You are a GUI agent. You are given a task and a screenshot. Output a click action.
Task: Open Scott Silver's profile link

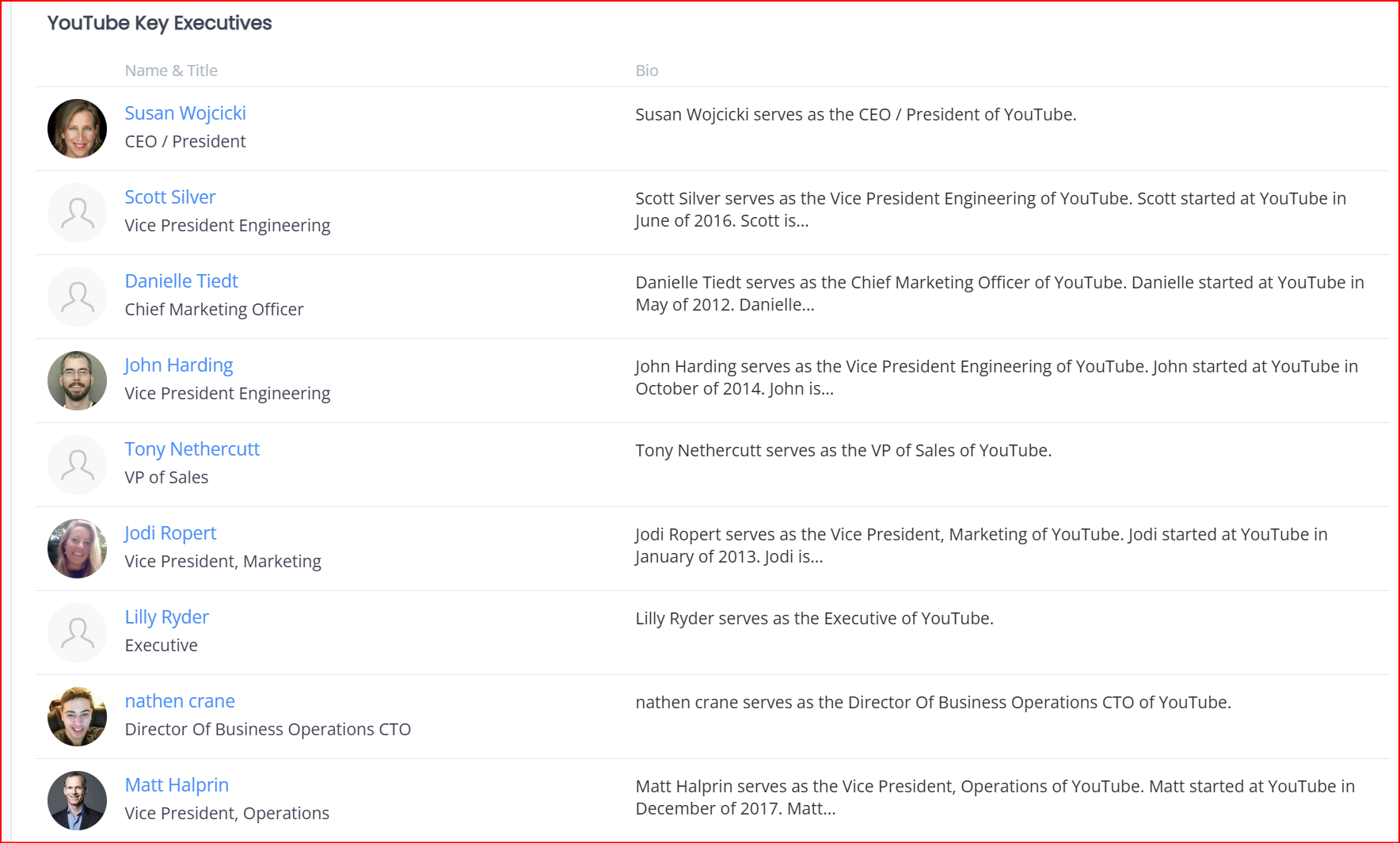[170, 197]
